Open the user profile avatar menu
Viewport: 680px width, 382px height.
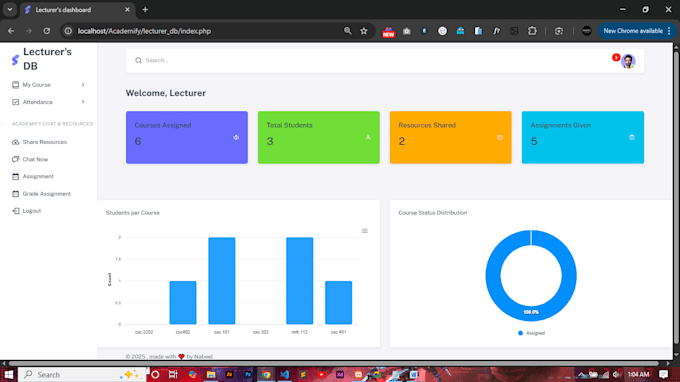coord(628,61)
